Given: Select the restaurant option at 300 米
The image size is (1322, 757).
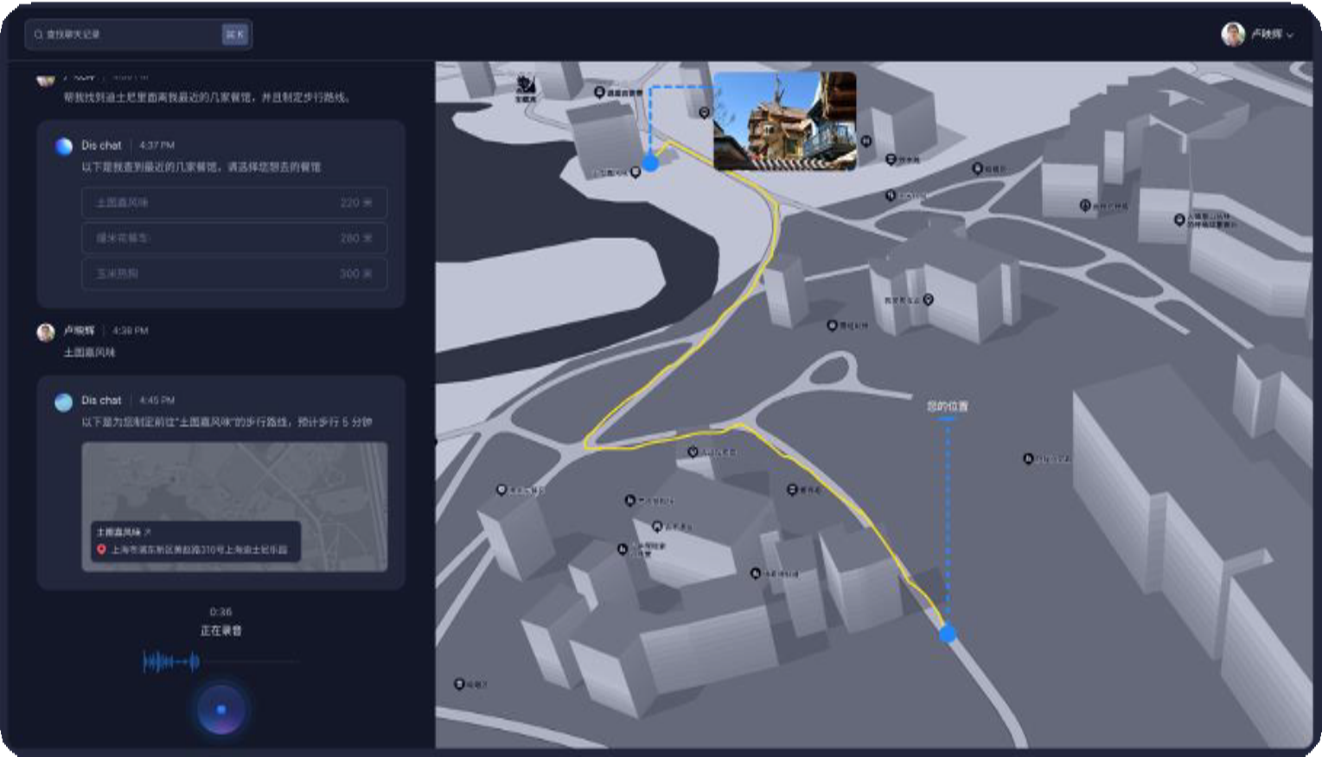Looking at the screenshot, I should (234, 273).
